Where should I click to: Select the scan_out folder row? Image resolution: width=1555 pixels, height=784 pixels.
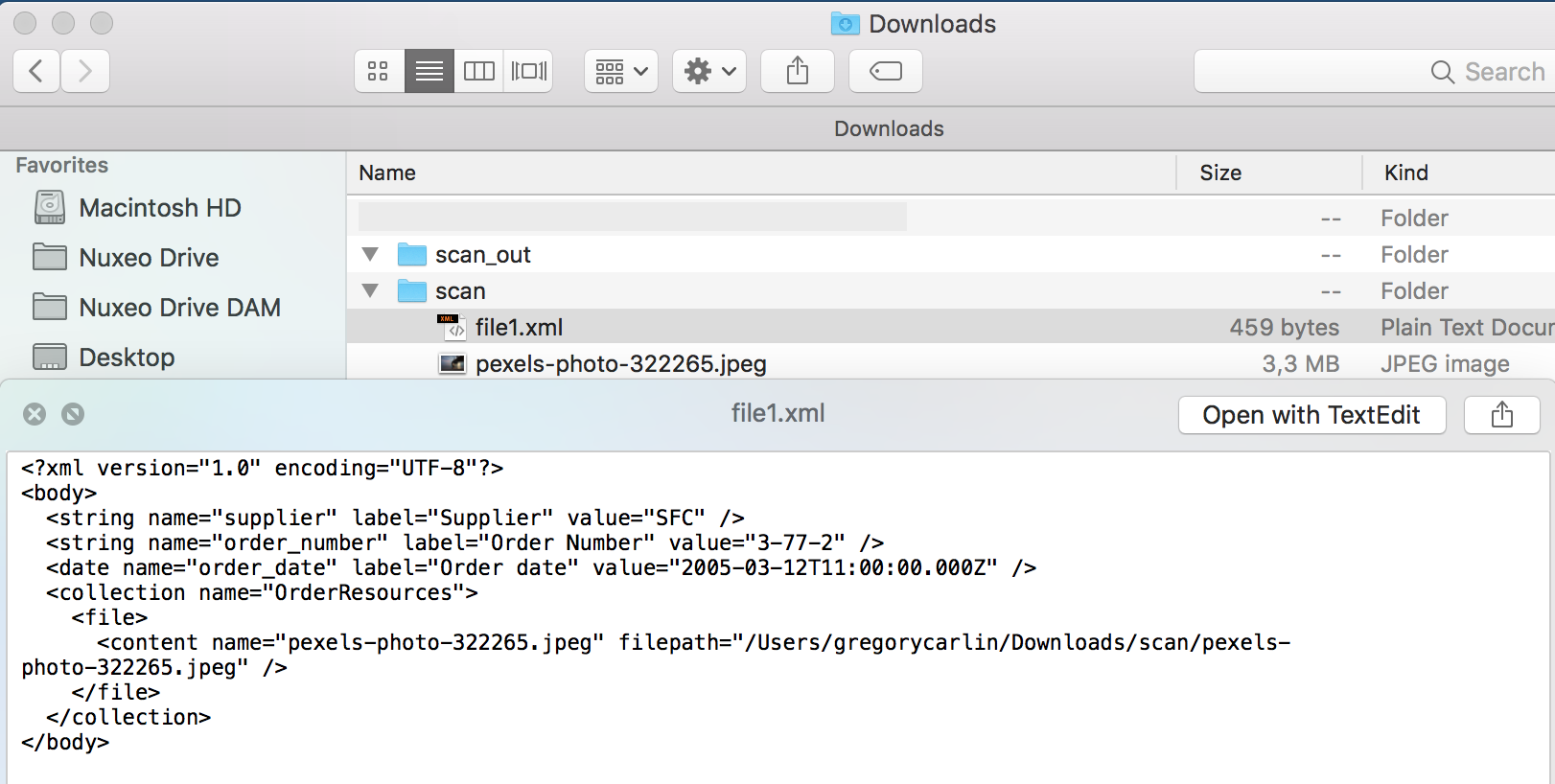[x=950, y=254]
